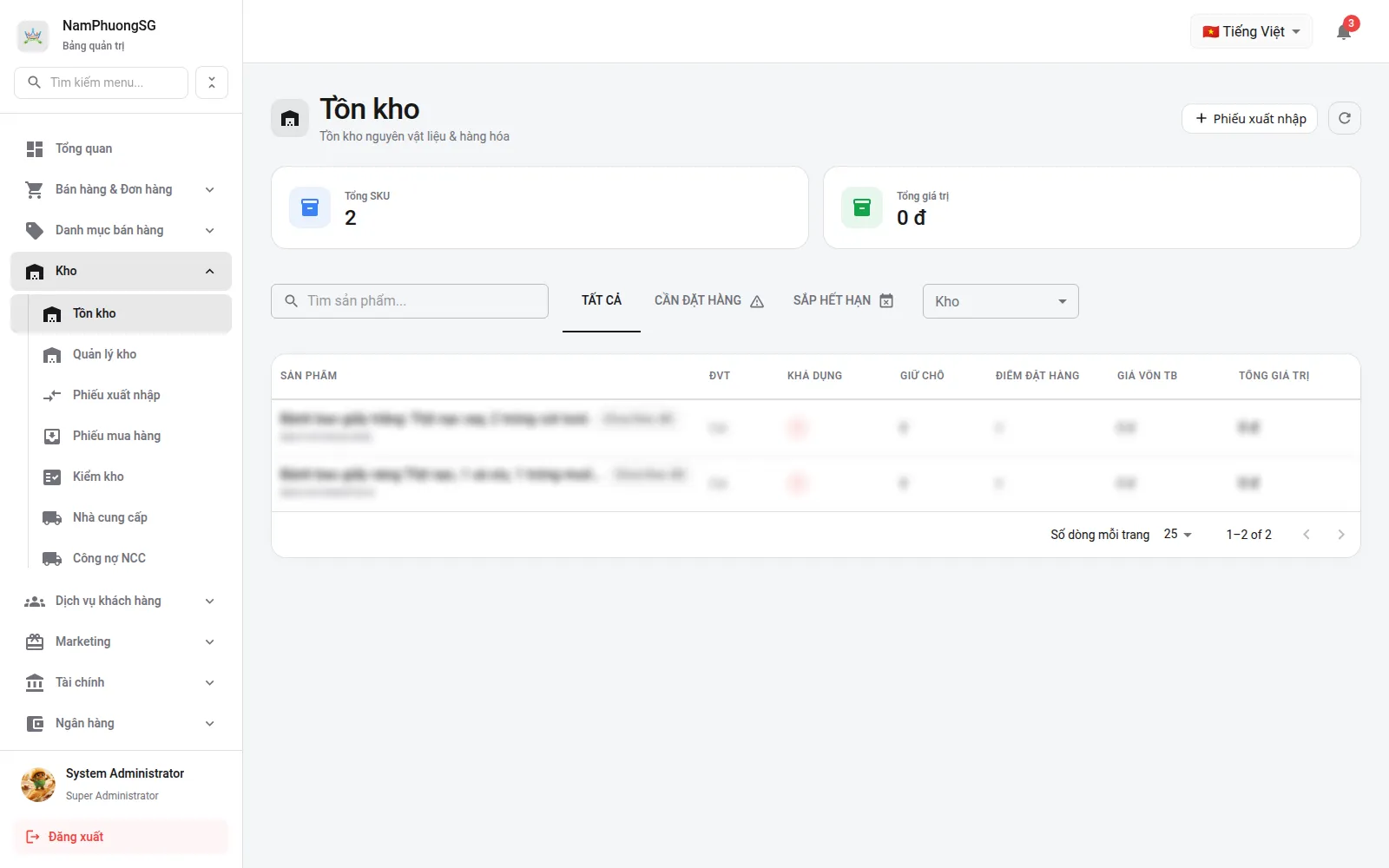Click the System Administrator avatar
Screen dimensions: 1389x868
38,784
